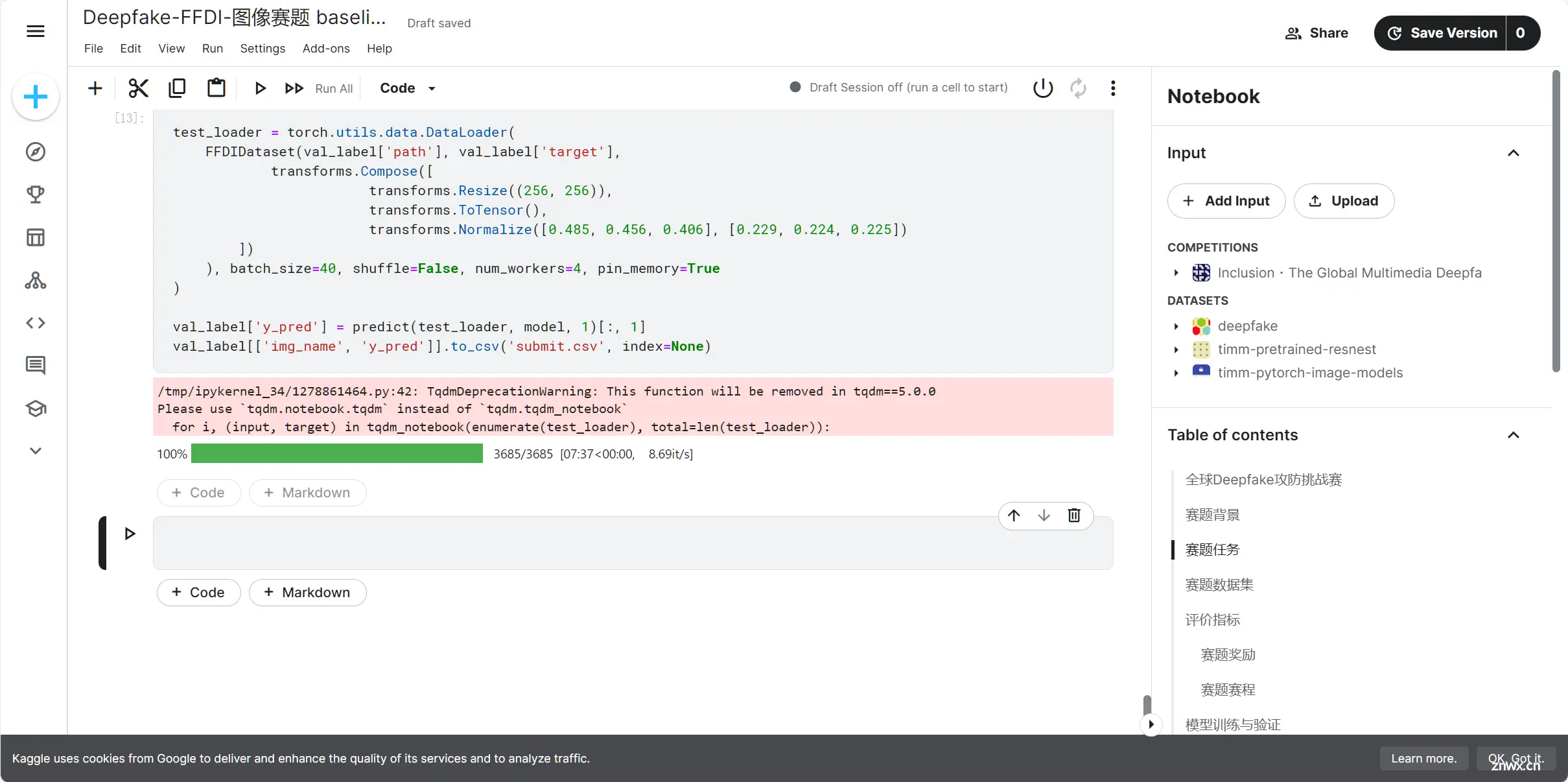Run the current cell with play icon

260,88
